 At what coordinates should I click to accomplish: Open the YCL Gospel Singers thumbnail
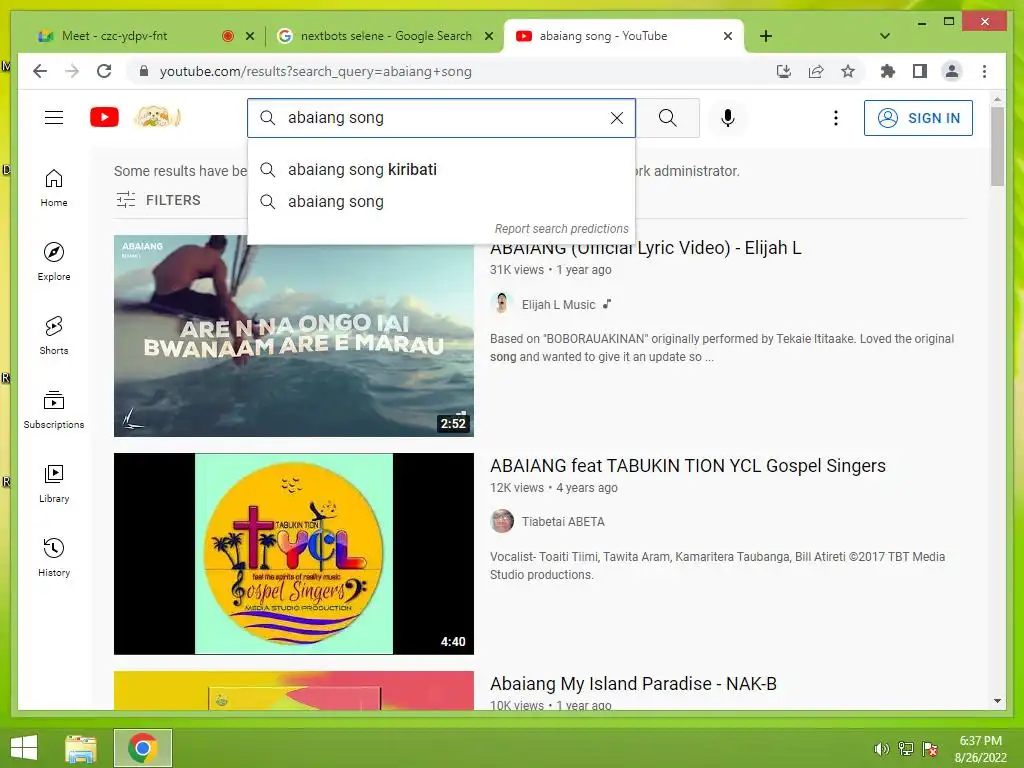294,554
